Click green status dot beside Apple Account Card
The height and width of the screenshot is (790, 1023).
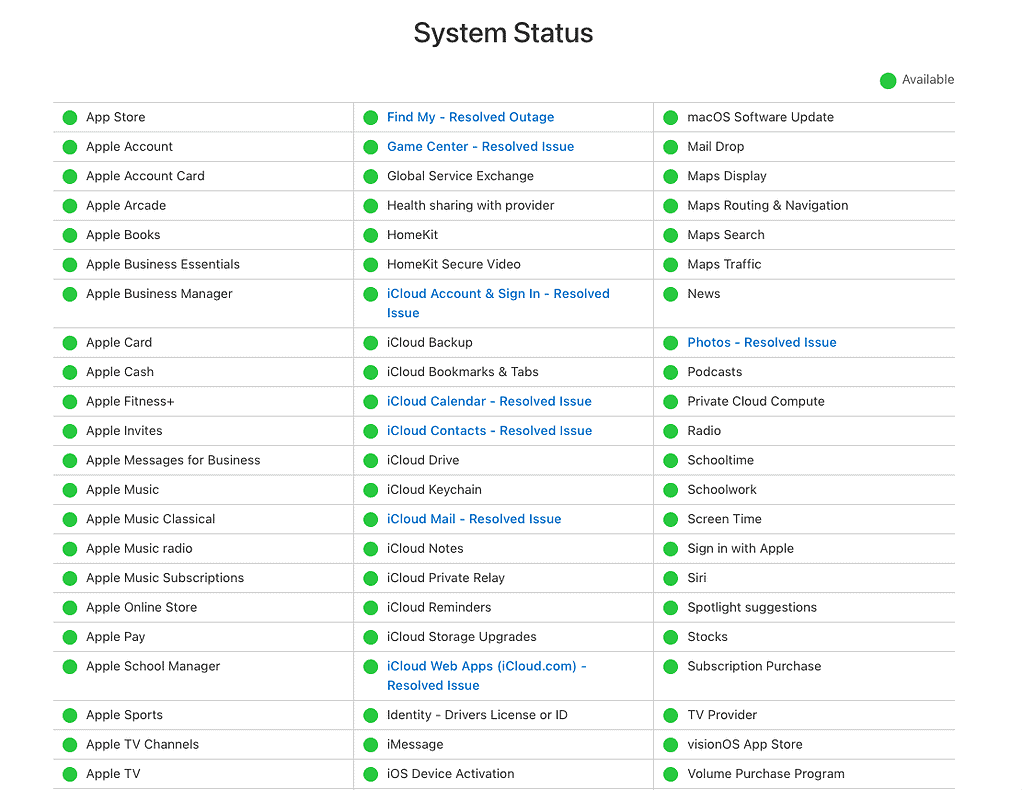[x=70, y=176]
